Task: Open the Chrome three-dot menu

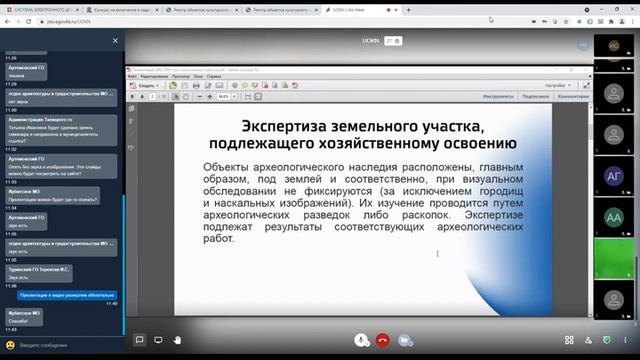Action: (633, 21)
